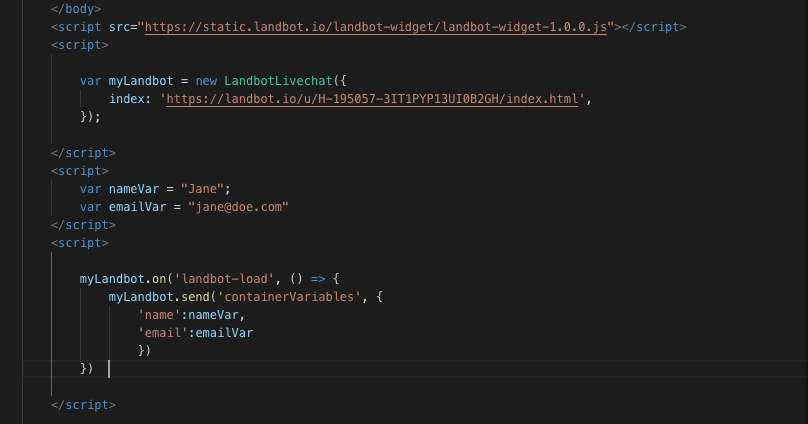Click the 'myLandbot' variable in the var declaration
The image size is (808, 424).
tap(141, 81)
